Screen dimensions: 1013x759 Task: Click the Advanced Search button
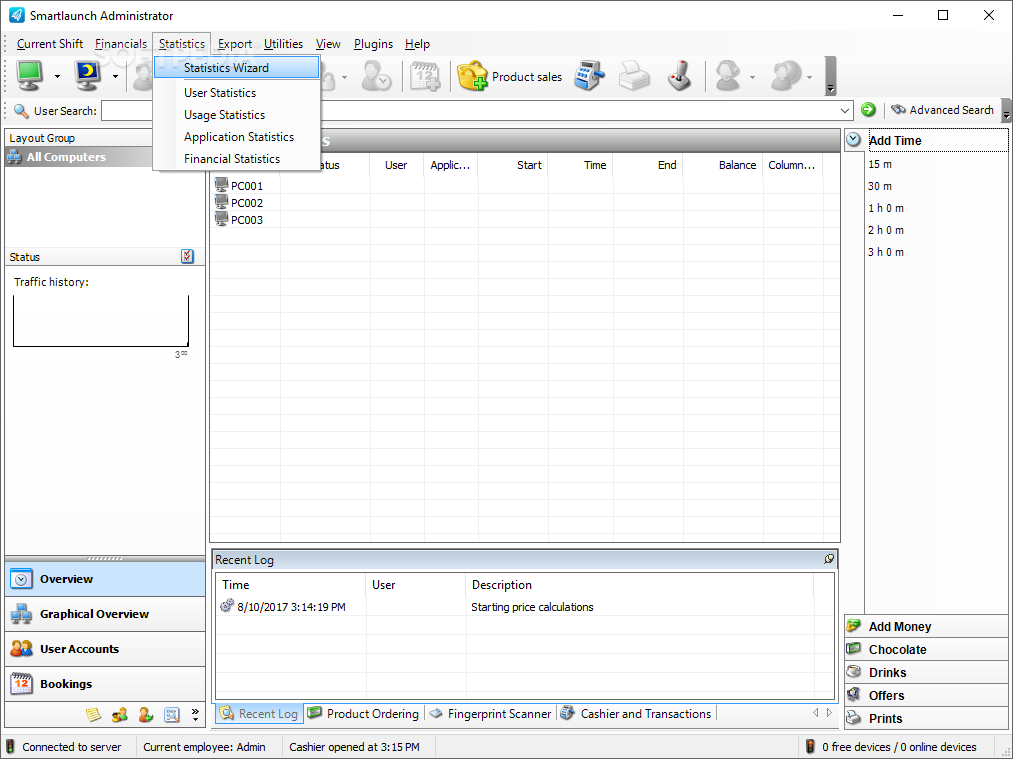[x=942, y=110]
